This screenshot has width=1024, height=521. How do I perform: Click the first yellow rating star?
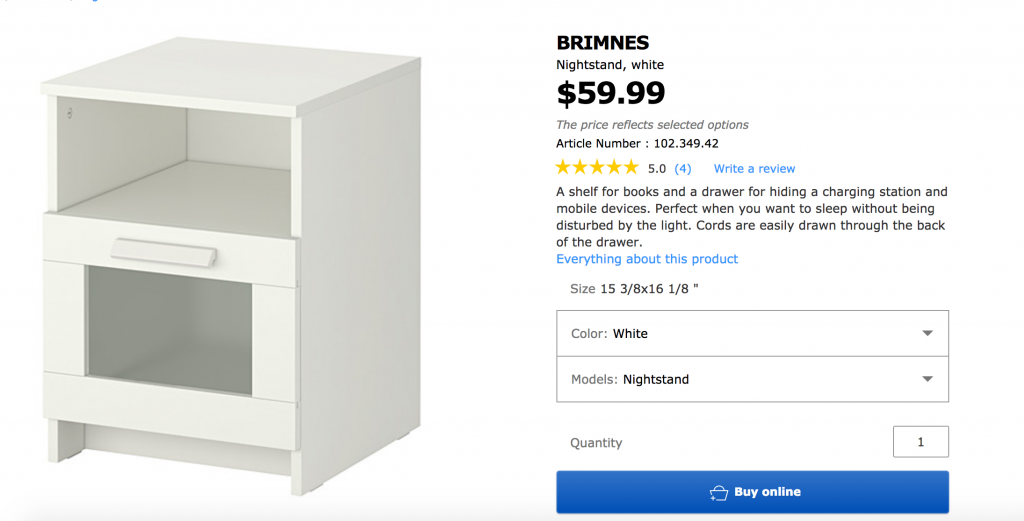click(564, 168)
